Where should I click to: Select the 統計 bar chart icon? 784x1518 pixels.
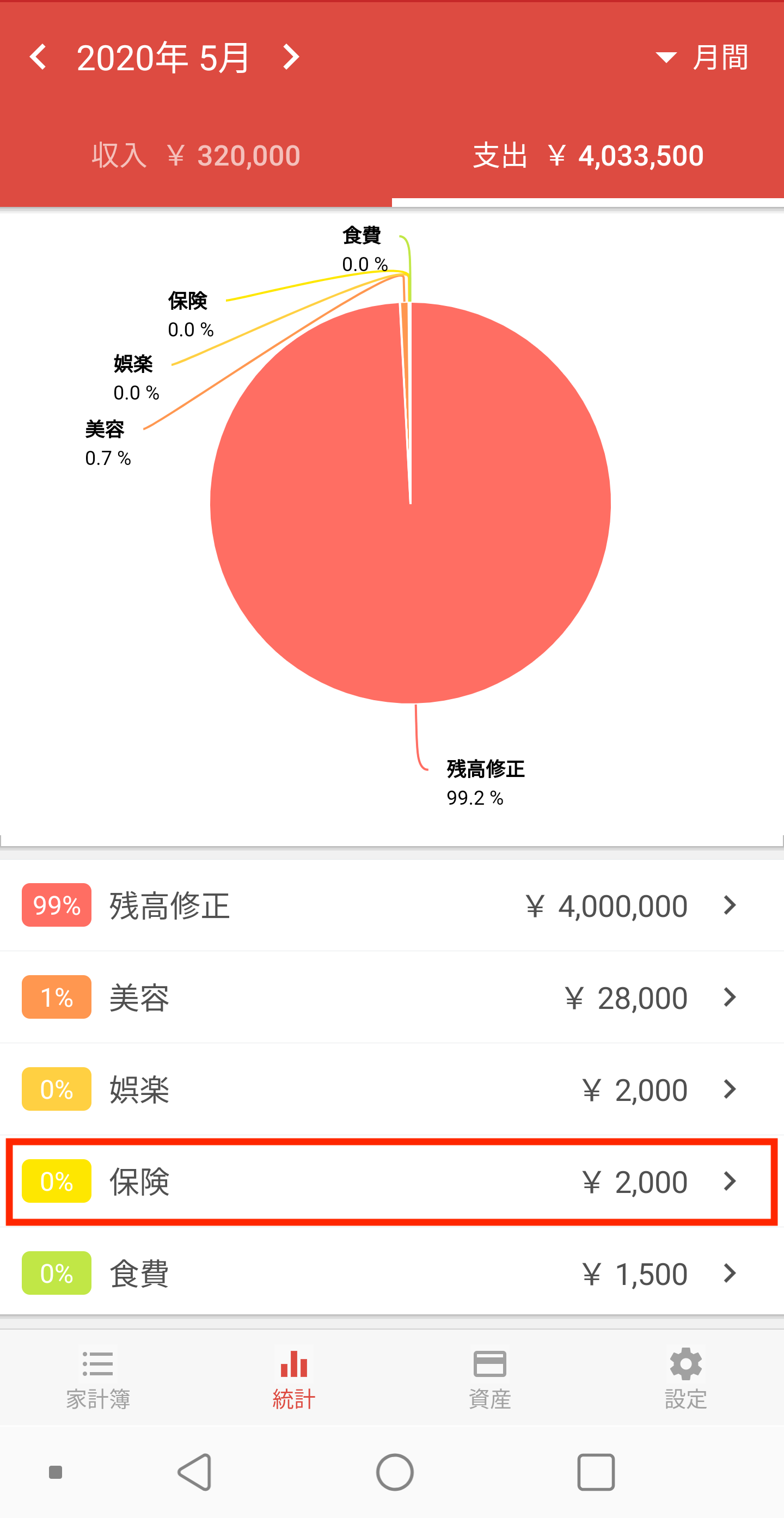pos(294,1363)
